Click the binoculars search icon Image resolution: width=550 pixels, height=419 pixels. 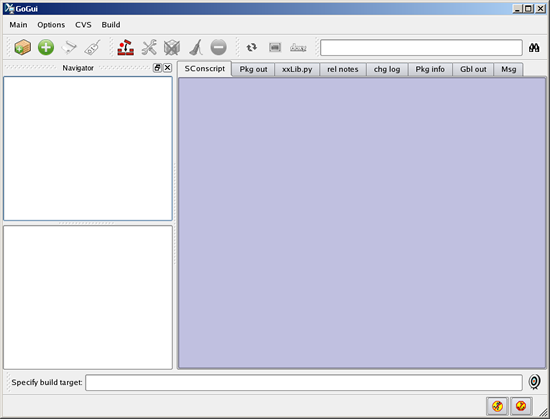534,48
